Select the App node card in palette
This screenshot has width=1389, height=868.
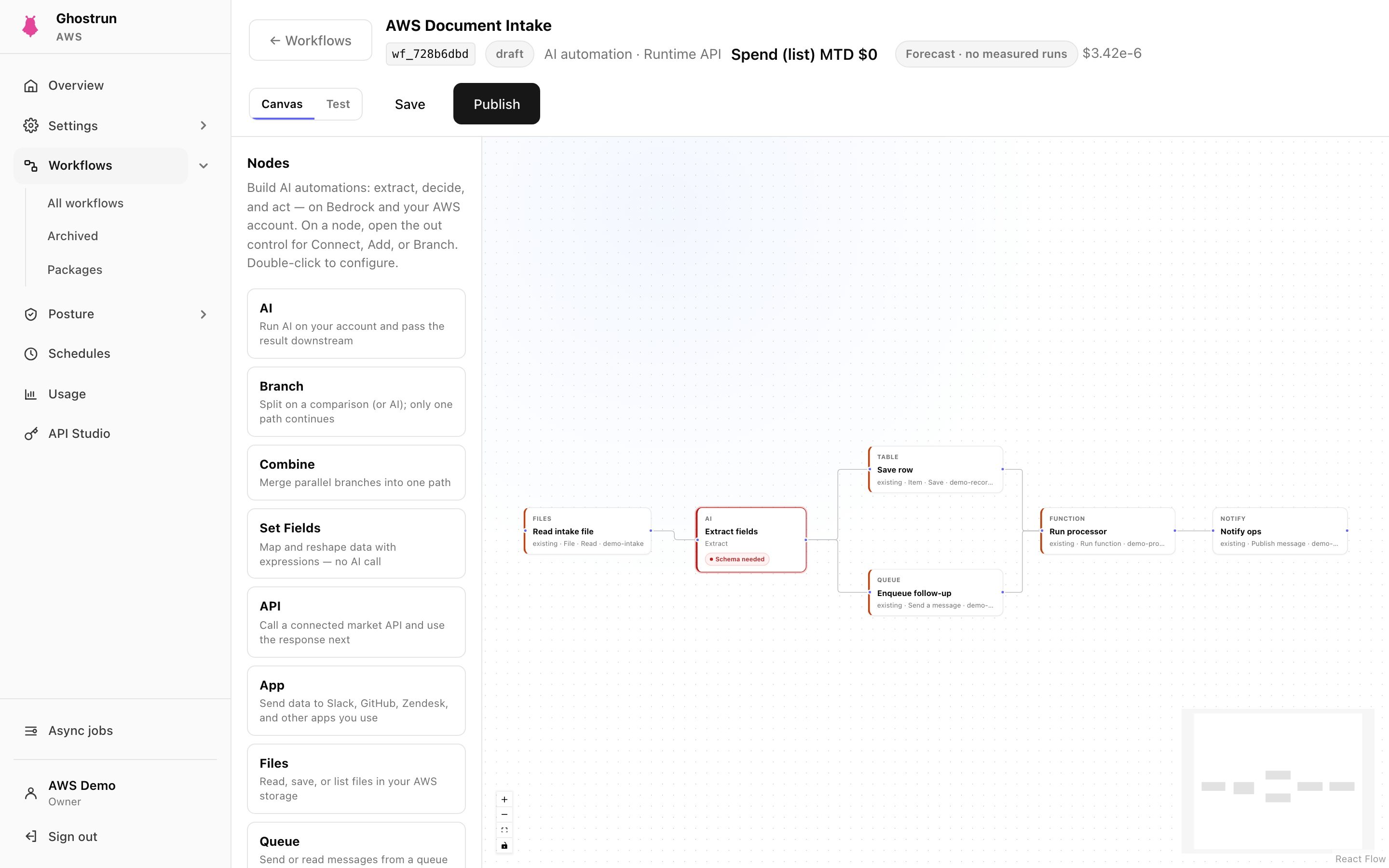356,700
